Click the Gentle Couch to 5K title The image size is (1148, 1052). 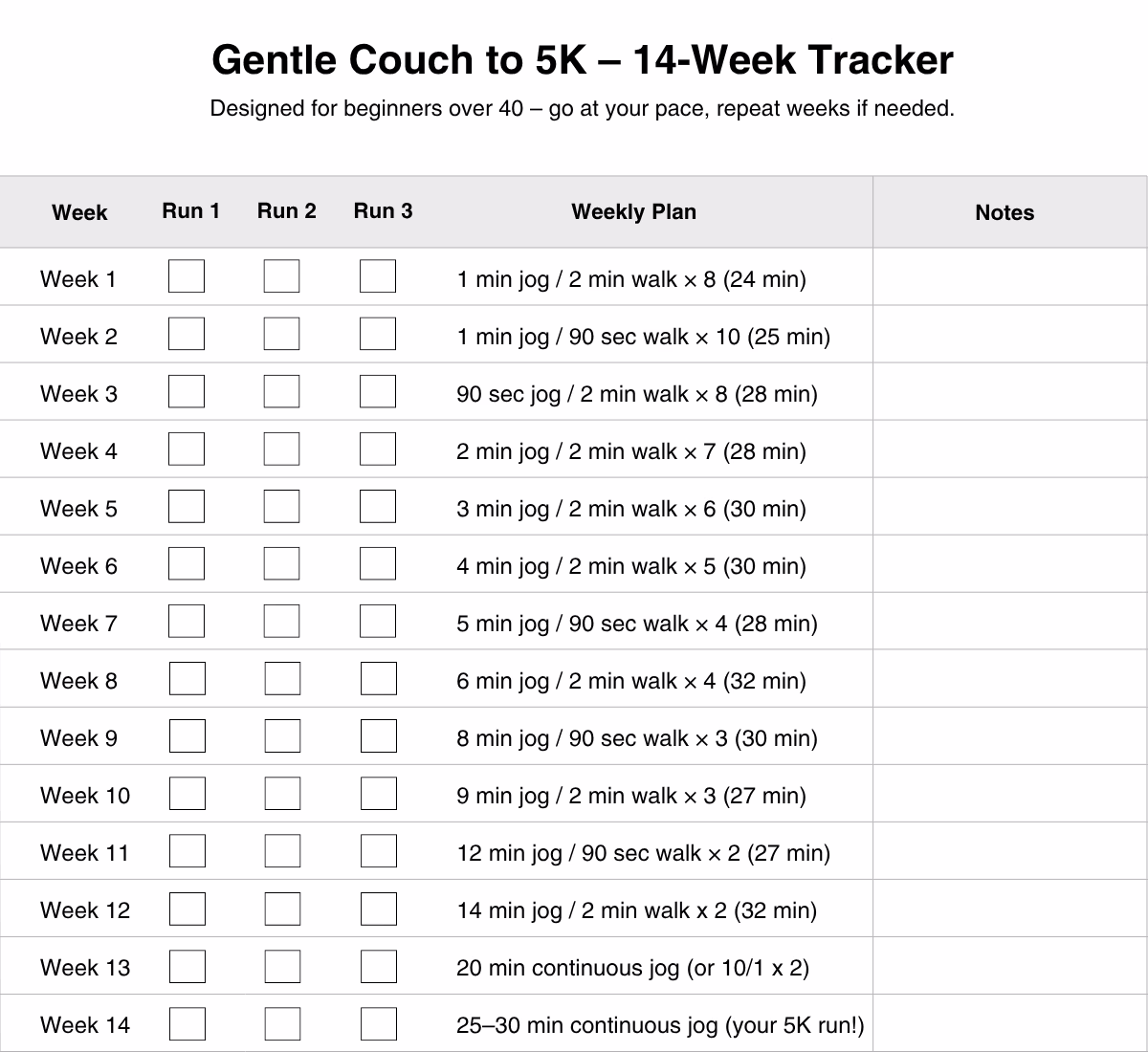(582, 60)
